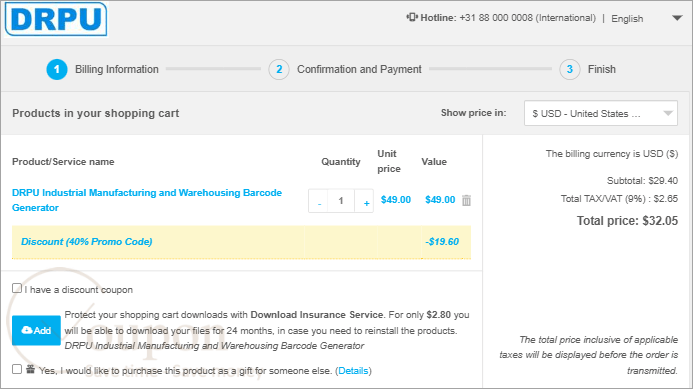Click the hotline phone icon
Viewport: 693px width, 389px height.
412,17
